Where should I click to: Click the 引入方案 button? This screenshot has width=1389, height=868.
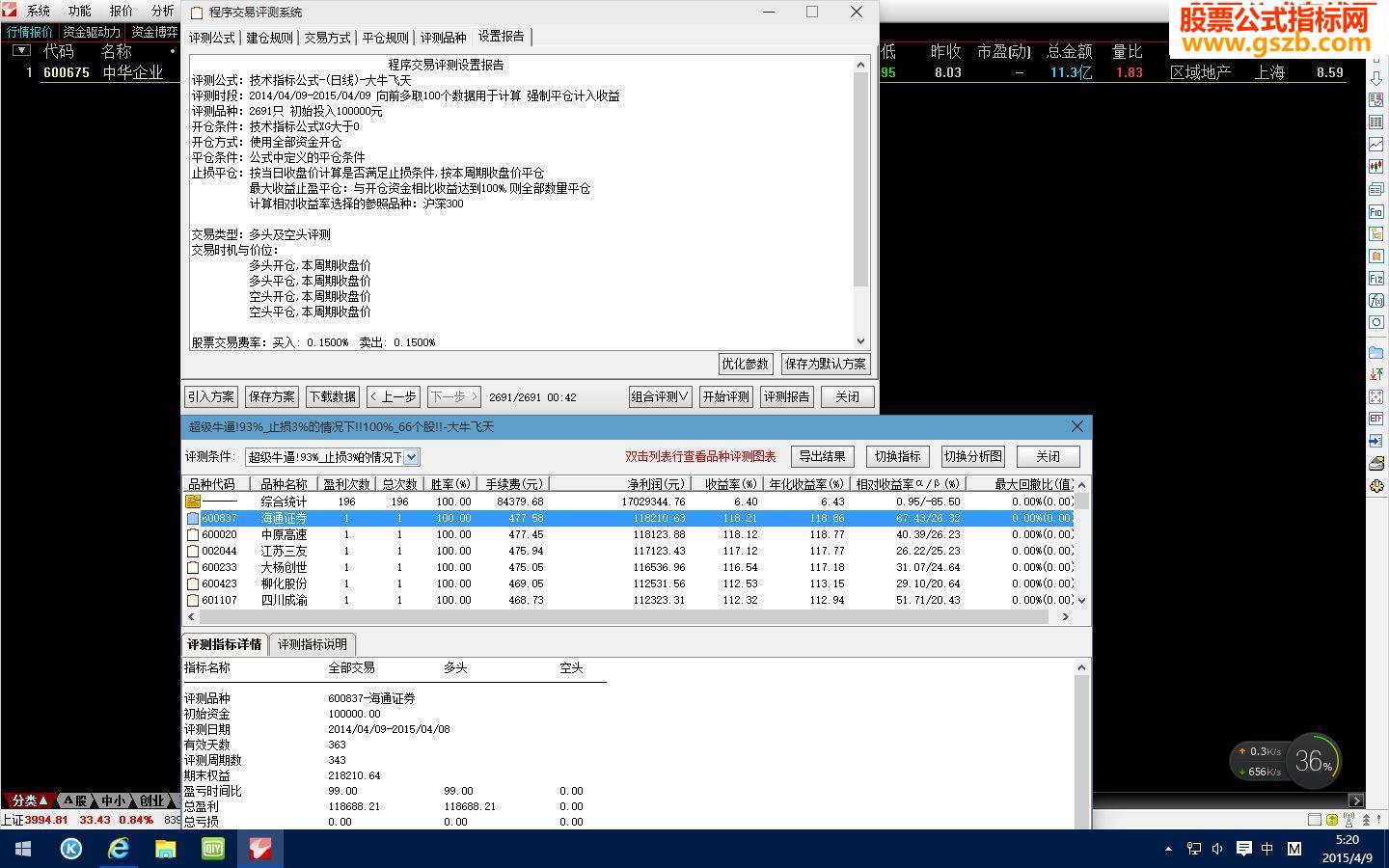click(x=211, y=396)
